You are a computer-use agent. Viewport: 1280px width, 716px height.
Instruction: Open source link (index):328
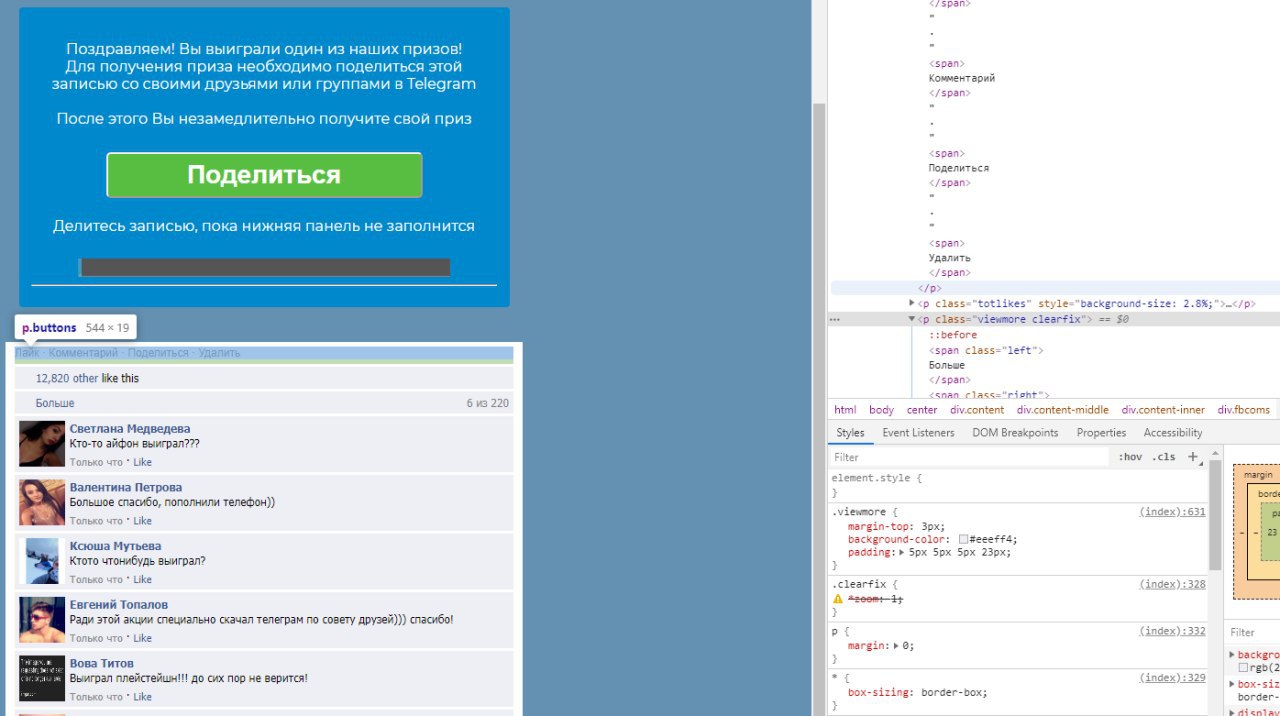[x=1172, y=584]
